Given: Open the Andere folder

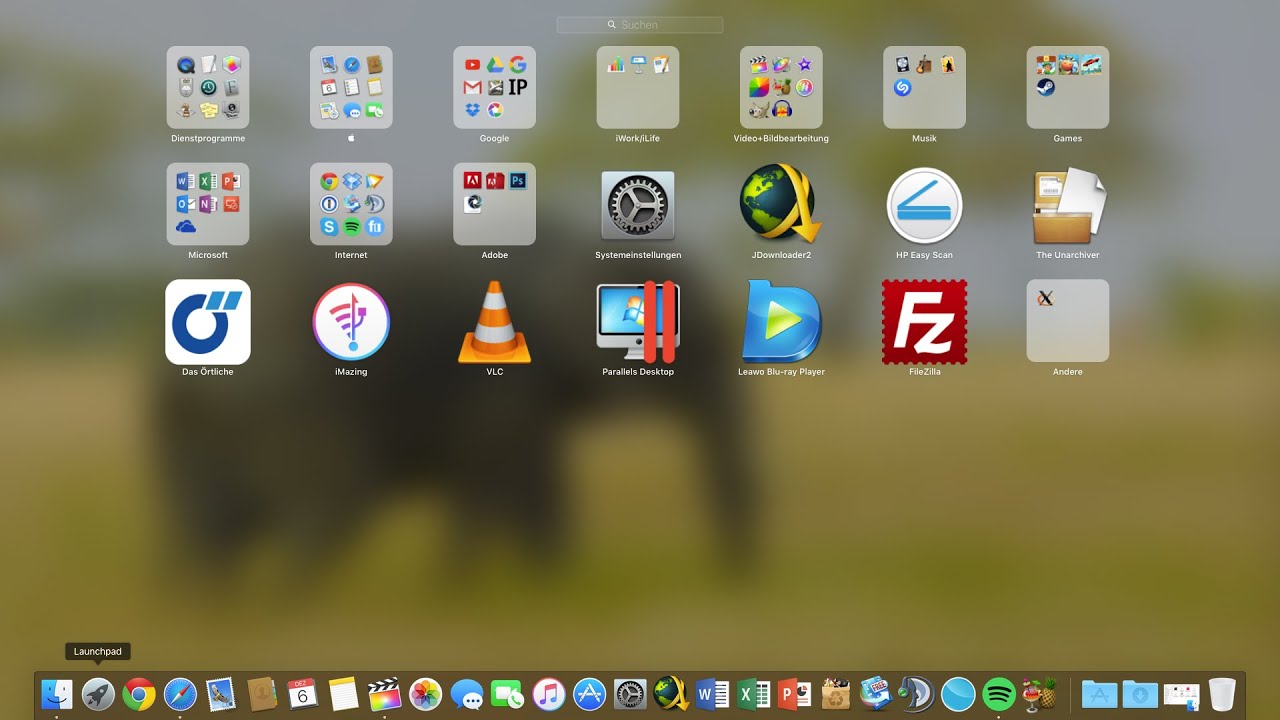Looking at the screenshot, I should click(1068, 320).
